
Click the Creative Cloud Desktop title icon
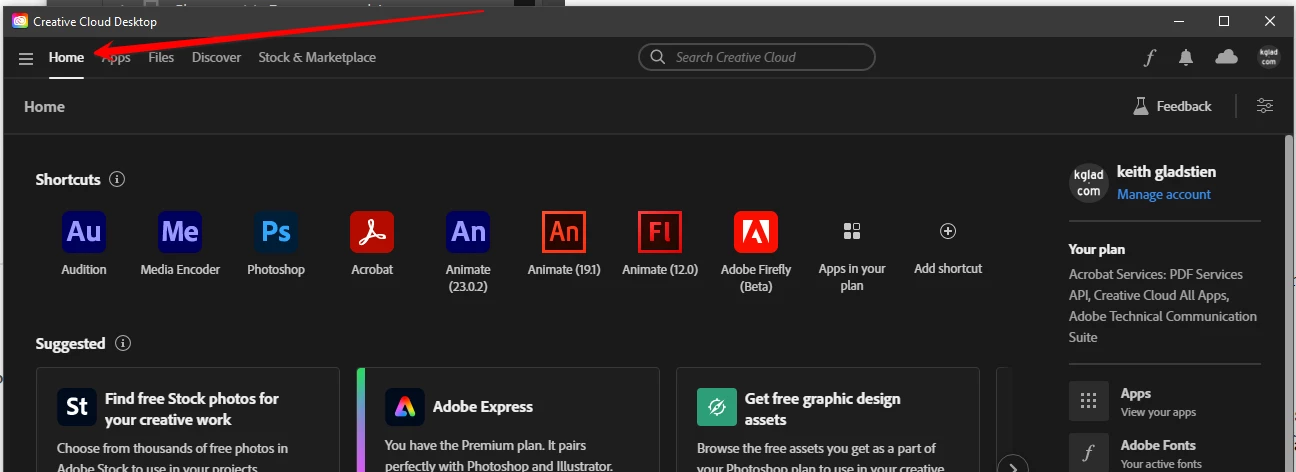tap(20, 21)
